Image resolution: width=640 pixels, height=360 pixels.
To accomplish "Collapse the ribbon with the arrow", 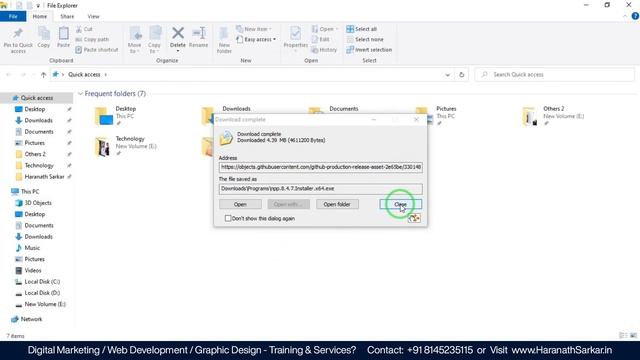I will [625, 16].
